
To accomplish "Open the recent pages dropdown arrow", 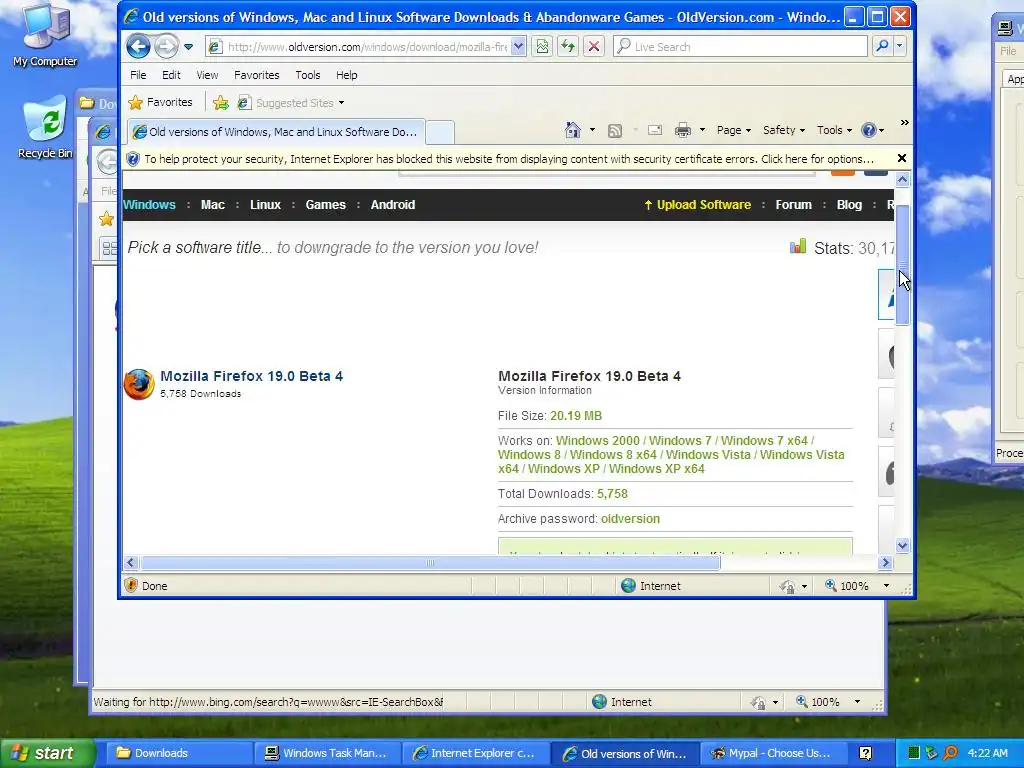I will (x=189, y=47).
